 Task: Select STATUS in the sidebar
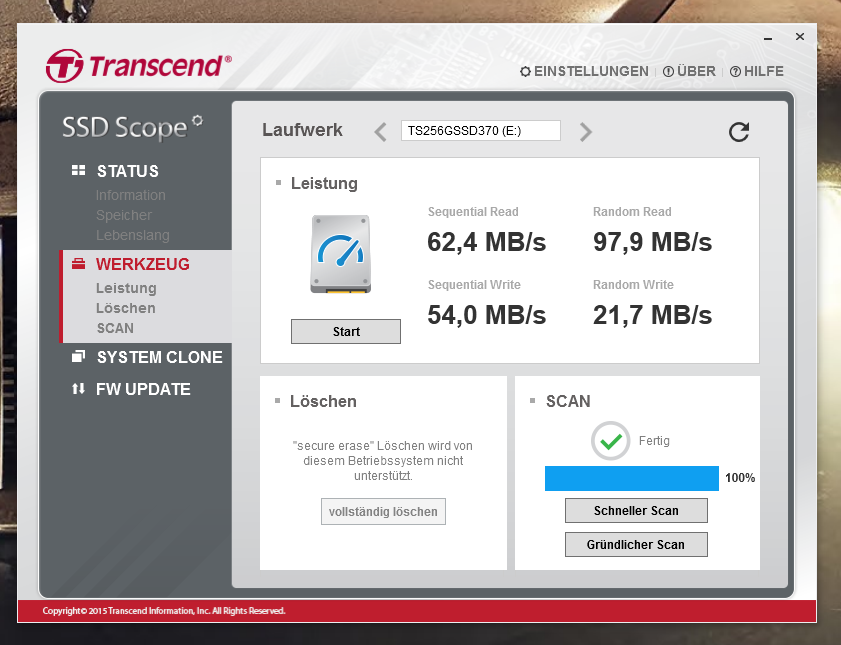click(x=128, y=171)
